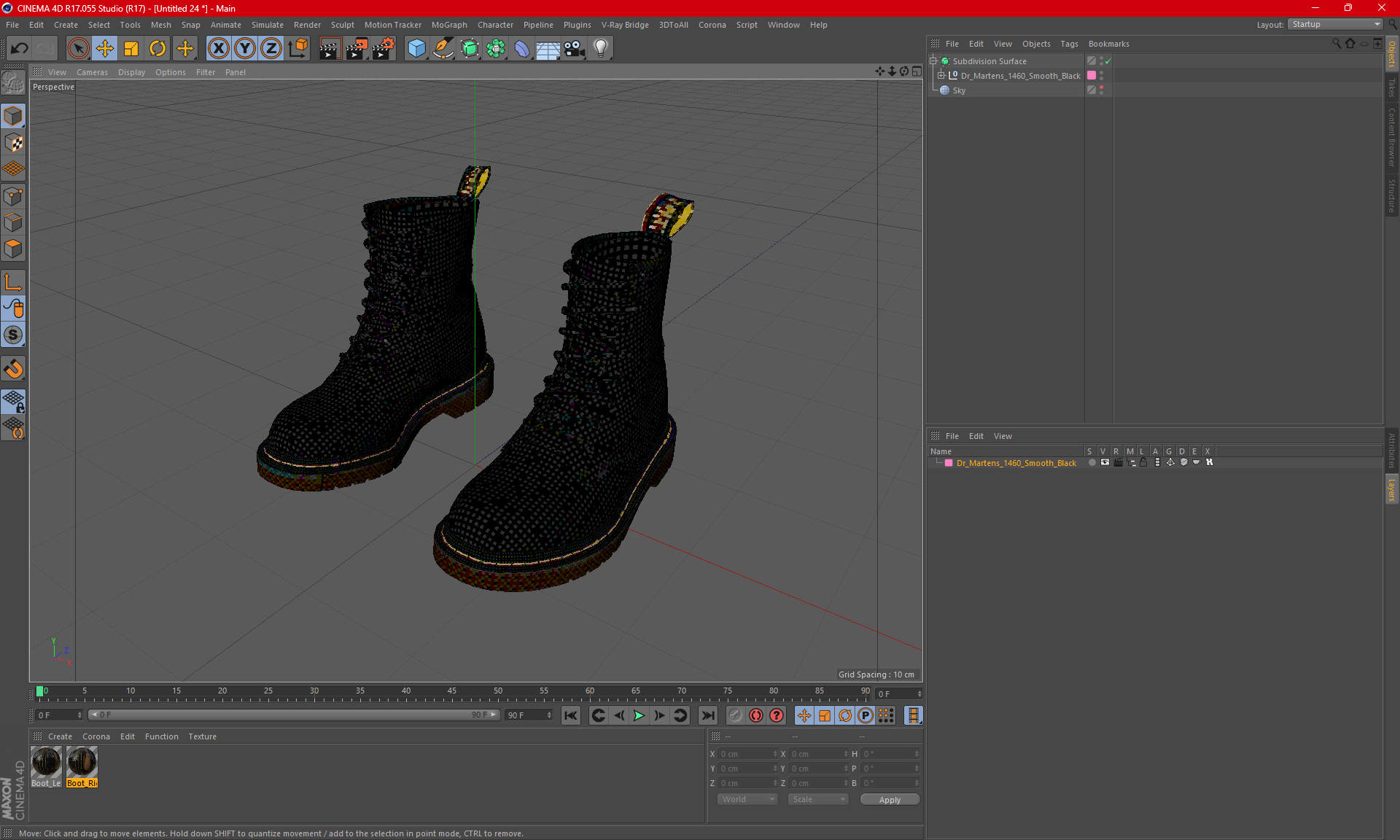The height and width of the screenshot is (840, 1400).
Task: Add a Subdivision Surface generator
Action: (470, 48)
